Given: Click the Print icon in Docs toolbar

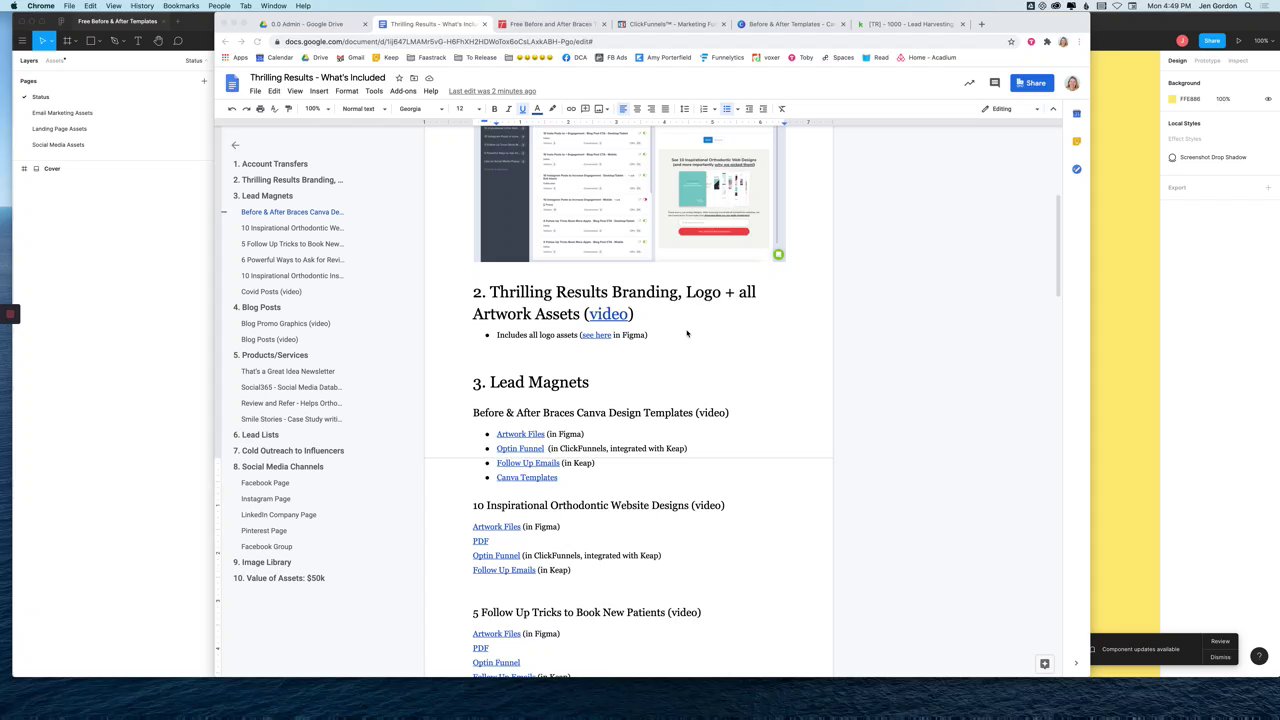Looking at the screenshot, I should click(260, 109).
